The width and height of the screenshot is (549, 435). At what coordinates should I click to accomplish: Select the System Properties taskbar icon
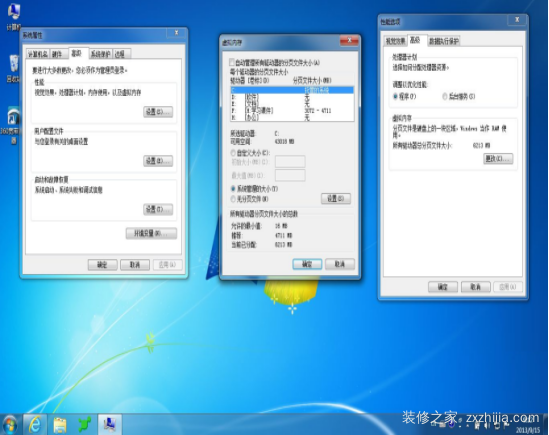pyautogui.click(x=110, y=424)
